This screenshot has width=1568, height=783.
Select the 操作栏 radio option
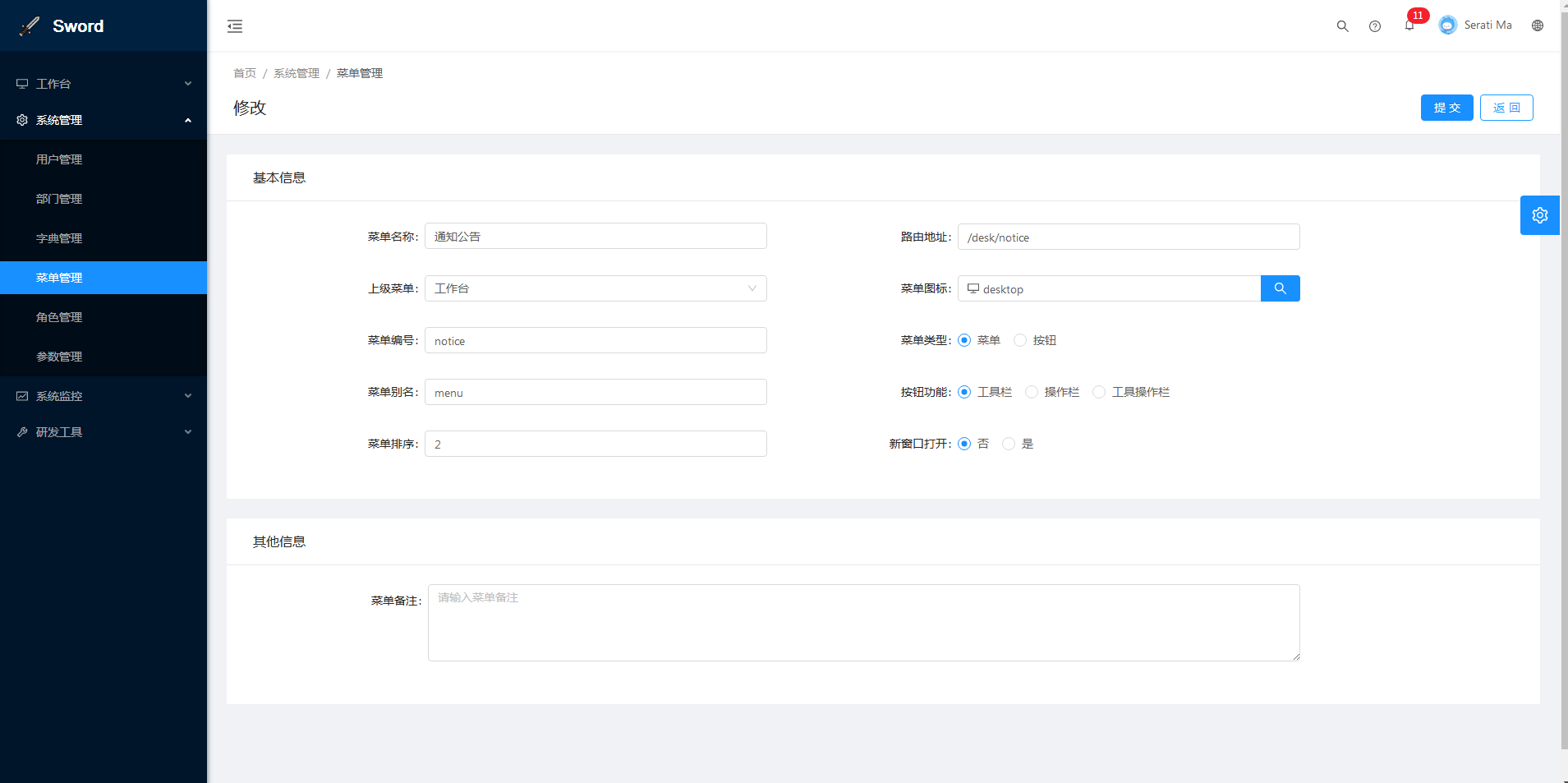1032,392
